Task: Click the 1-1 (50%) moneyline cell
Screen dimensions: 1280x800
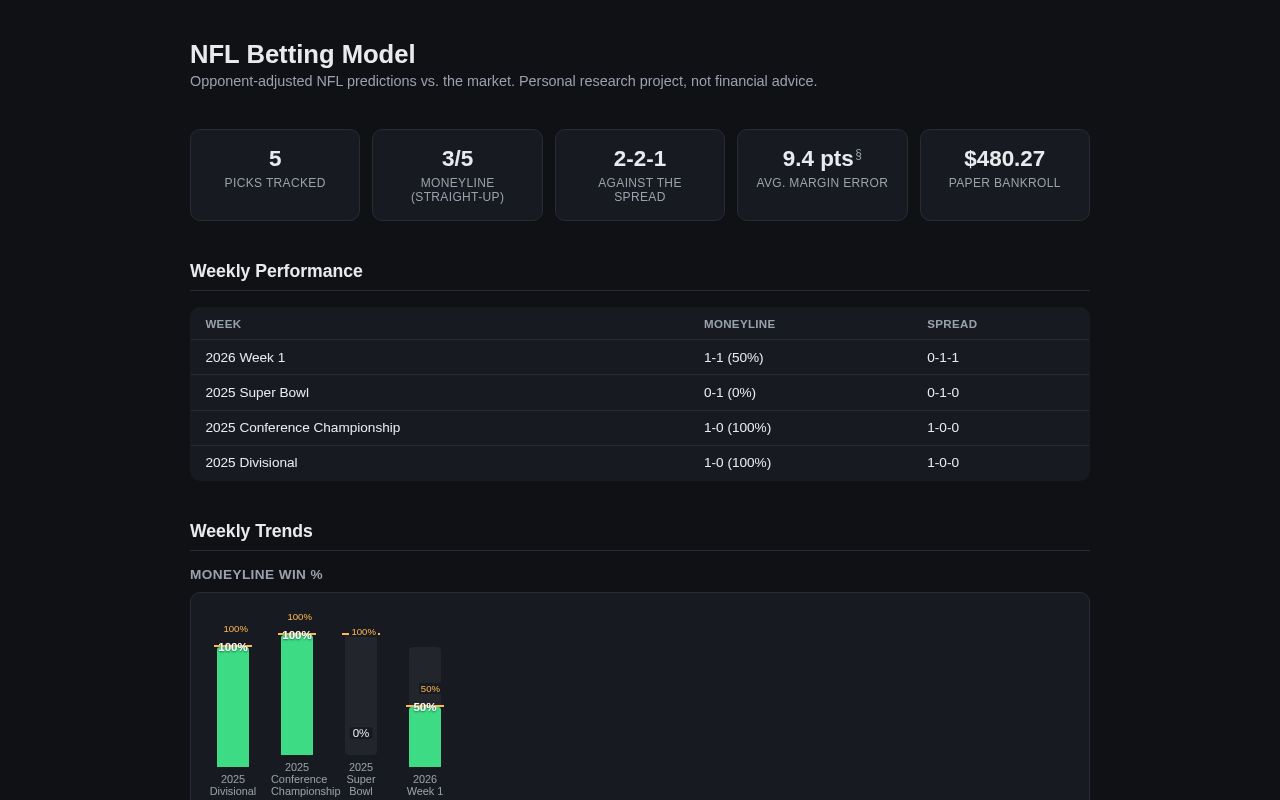Action: point(733,357)
